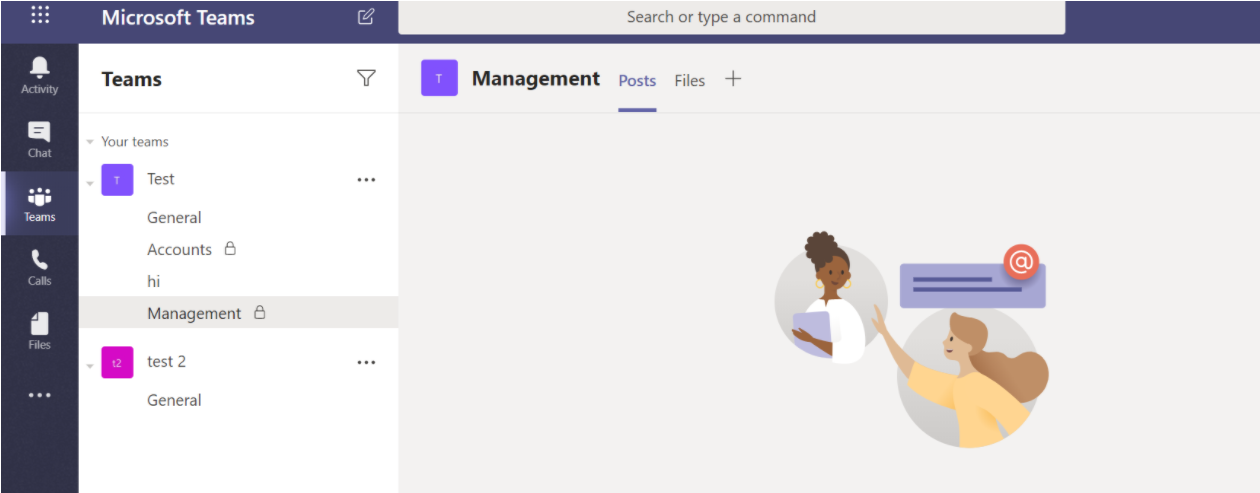The image size is (1260, 493).
Task: Start a new chat with compose icon
Action: [x=366, y=16]
